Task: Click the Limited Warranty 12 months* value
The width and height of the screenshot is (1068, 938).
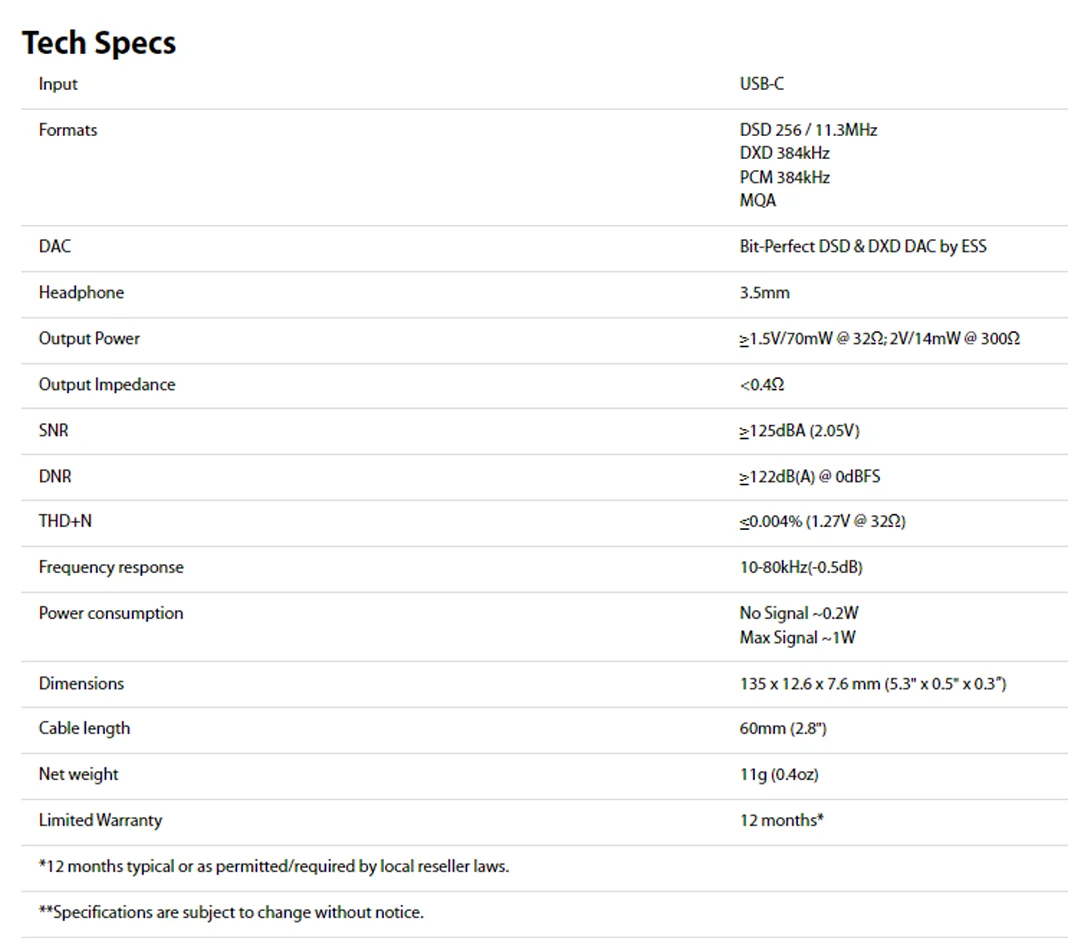Action: pyautogui.click(x=781, y=820)
